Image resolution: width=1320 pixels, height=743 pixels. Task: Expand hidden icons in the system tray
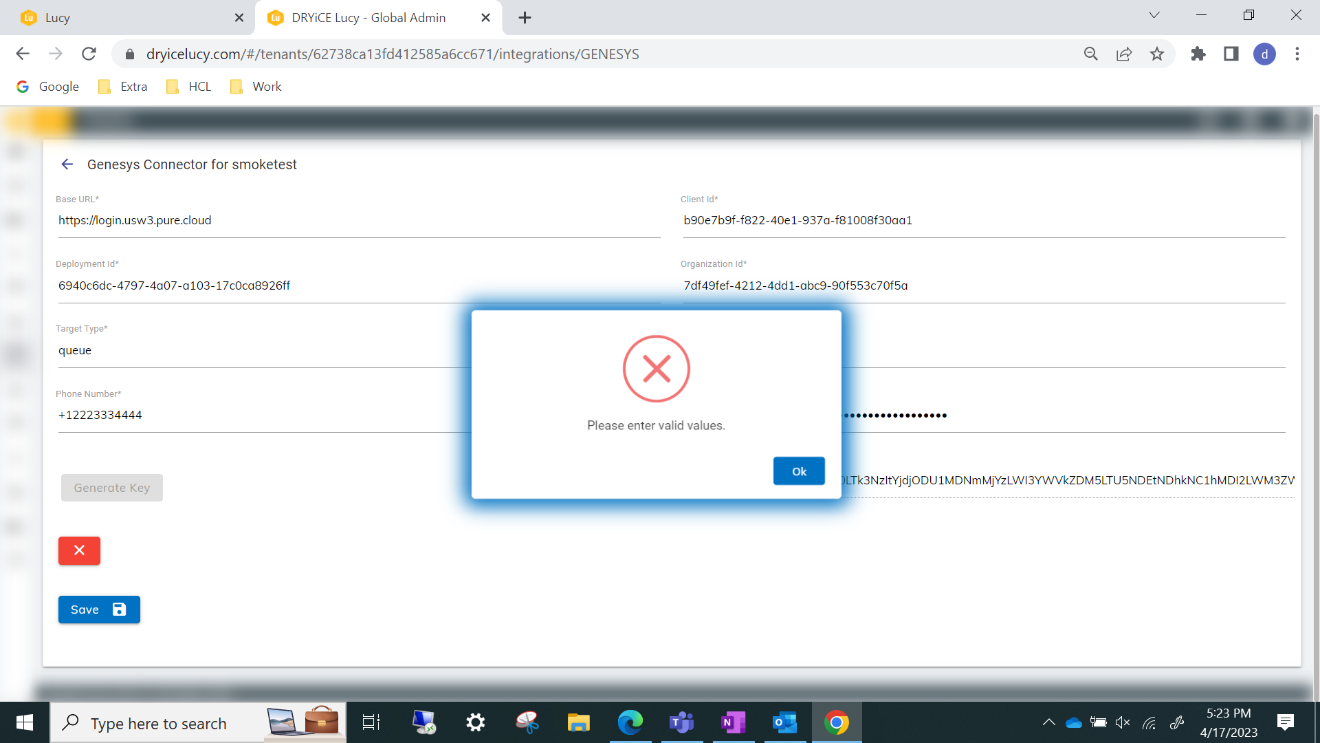click(1049, 722)
